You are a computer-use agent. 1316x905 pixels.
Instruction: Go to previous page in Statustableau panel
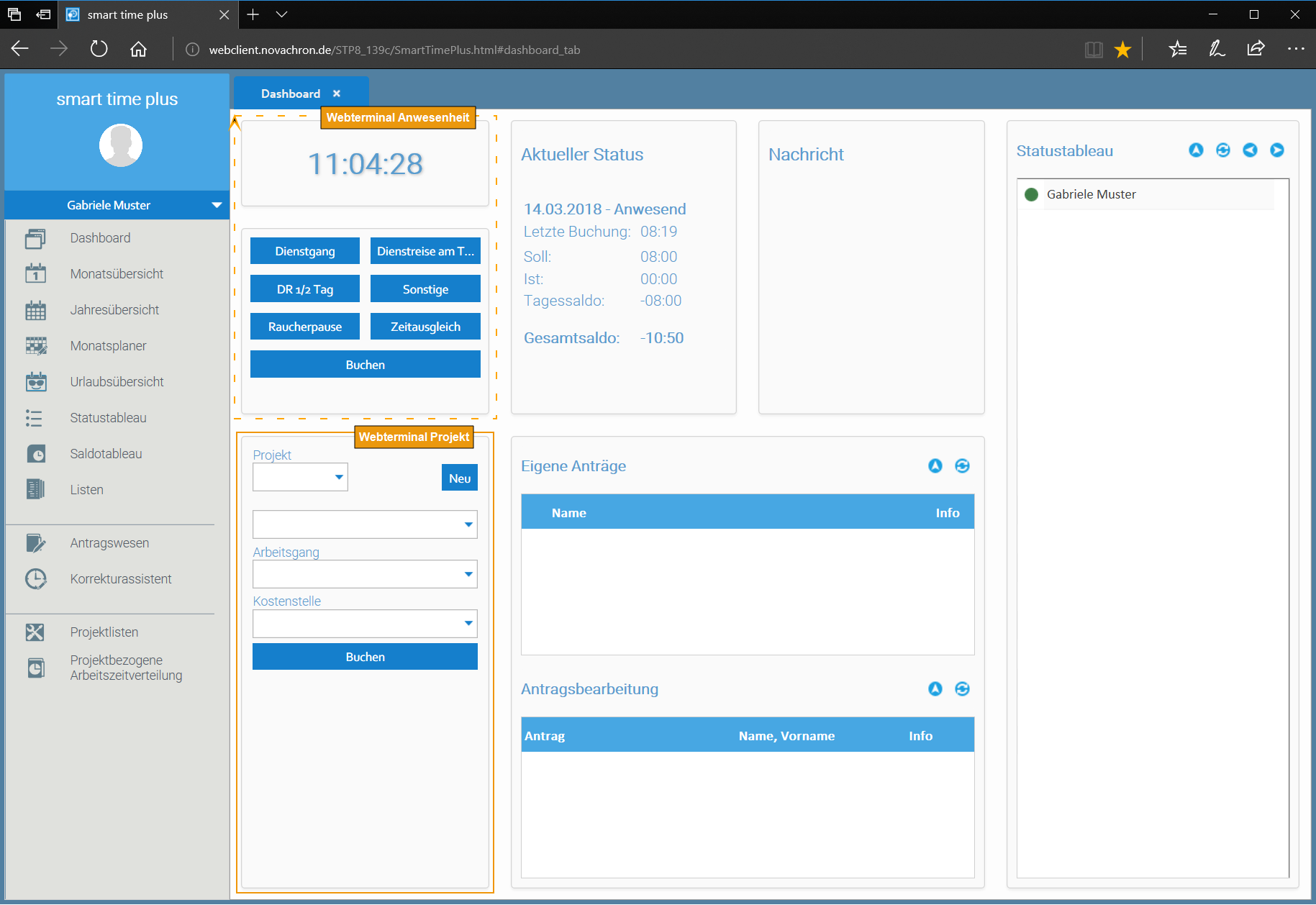point(1251,150)
